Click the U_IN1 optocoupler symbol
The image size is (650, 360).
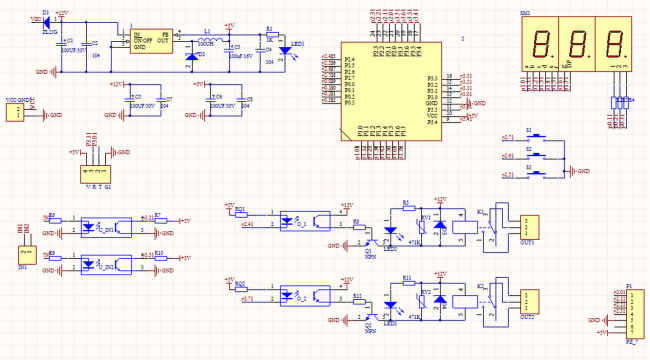(106, 227)
